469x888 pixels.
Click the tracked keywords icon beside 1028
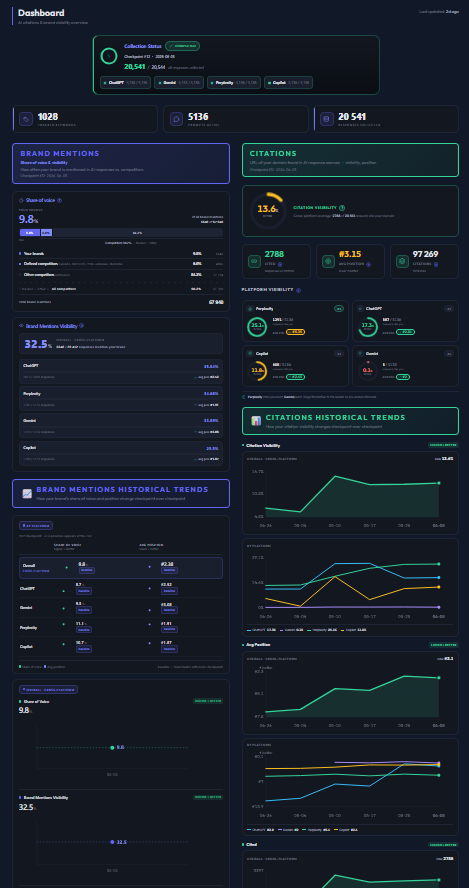click(x=26, y=119)
